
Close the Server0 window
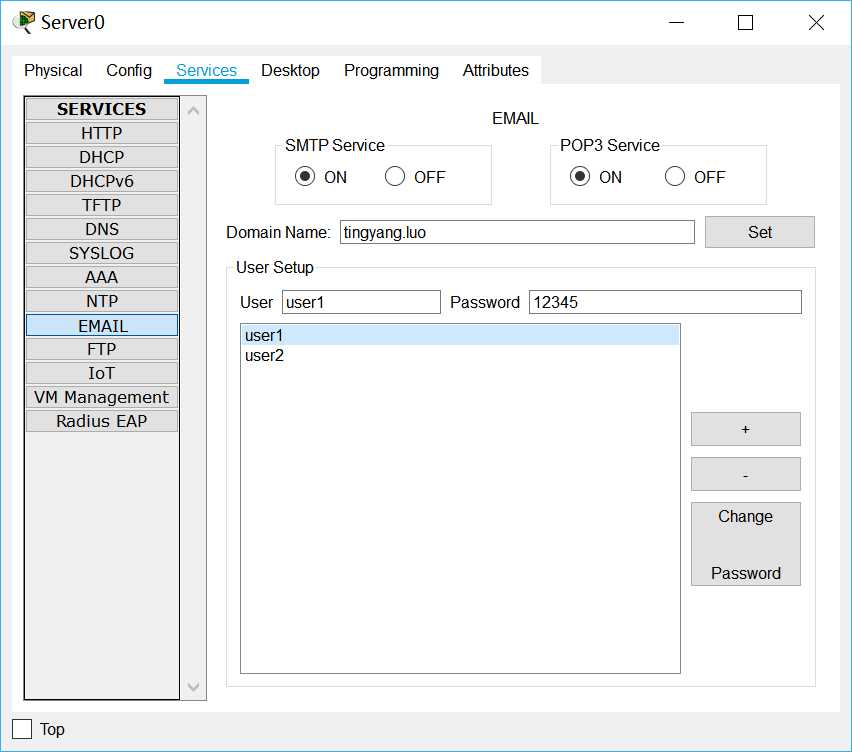(816, 22)
